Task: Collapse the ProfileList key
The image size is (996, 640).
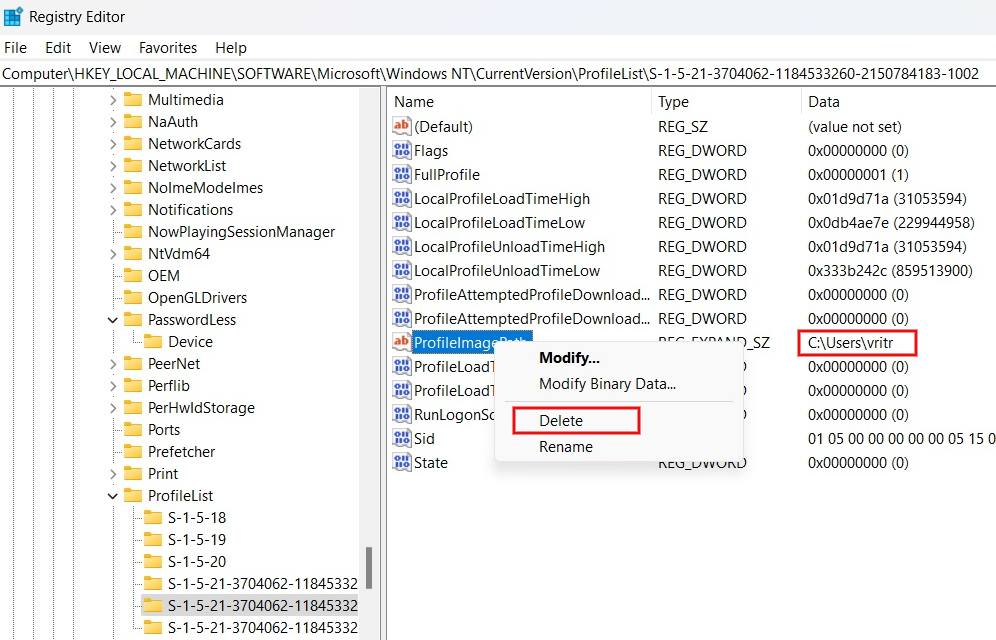Action: pos(112,495)
